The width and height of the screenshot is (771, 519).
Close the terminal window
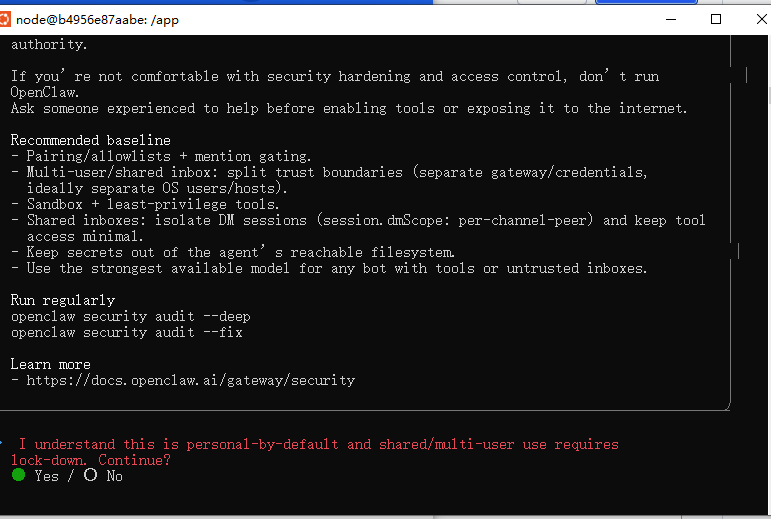[x=761, y=20]
